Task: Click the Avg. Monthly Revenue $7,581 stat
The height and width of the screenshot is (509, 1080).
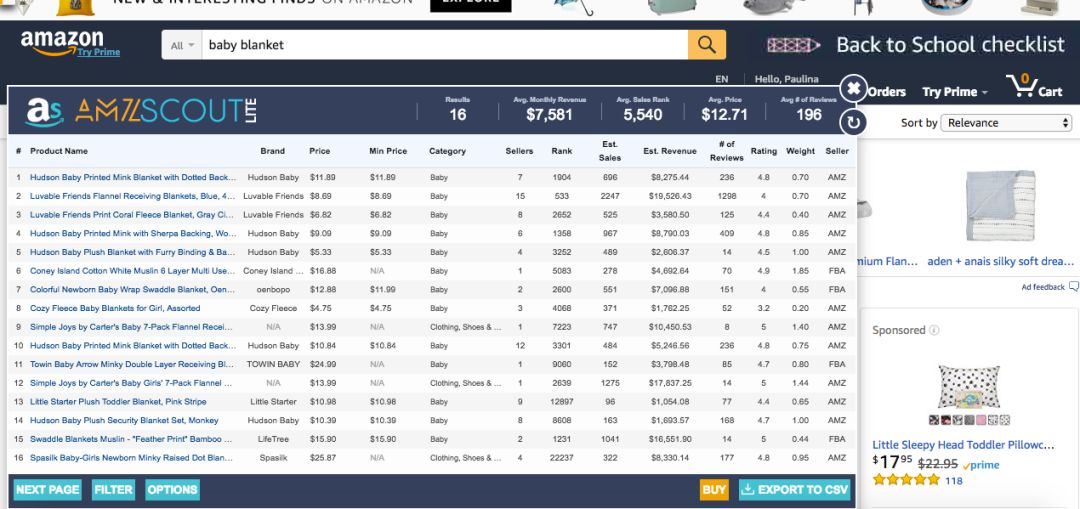Action: (549, 110)
